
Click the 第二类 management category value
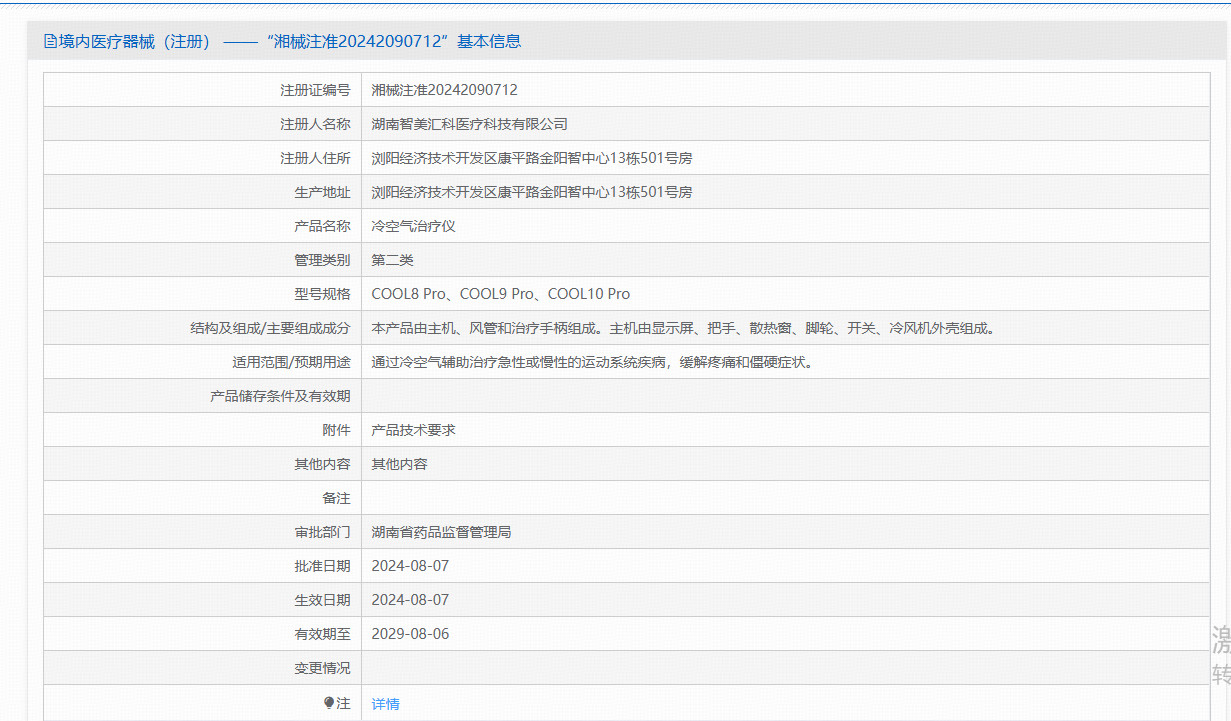(392, 260)
